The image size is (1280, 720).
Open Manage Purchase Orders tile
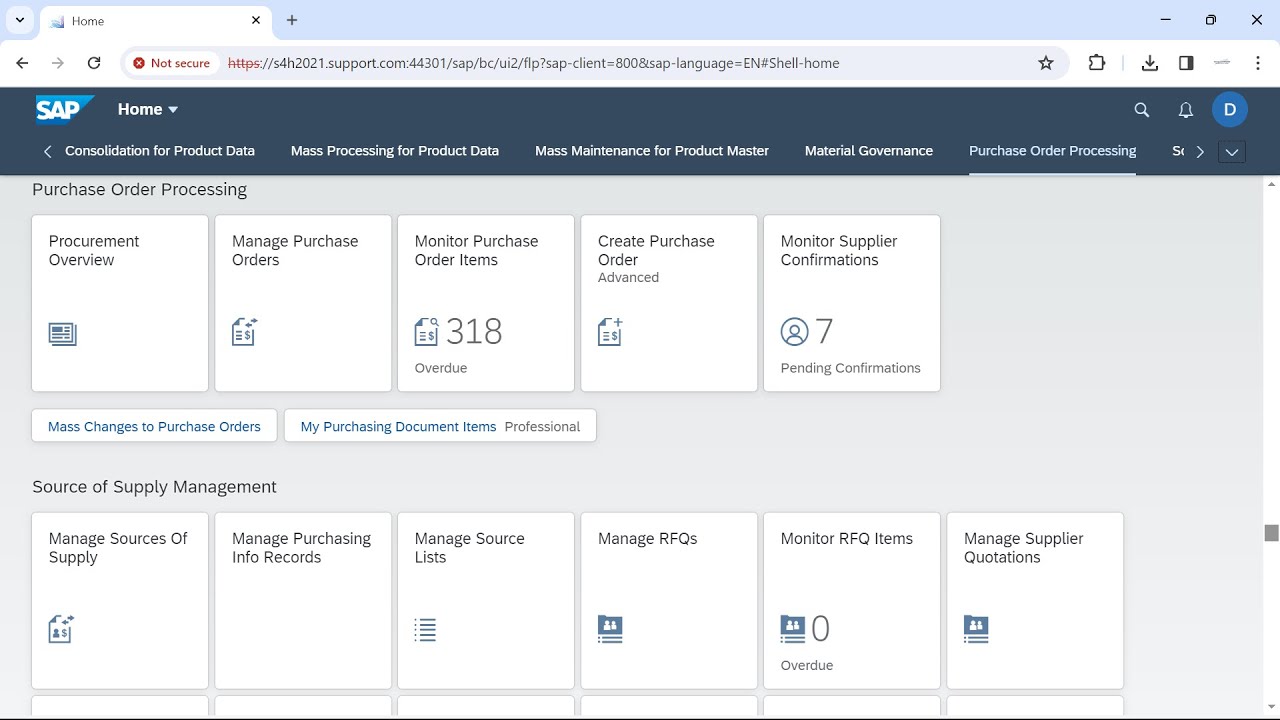point(303,303)
